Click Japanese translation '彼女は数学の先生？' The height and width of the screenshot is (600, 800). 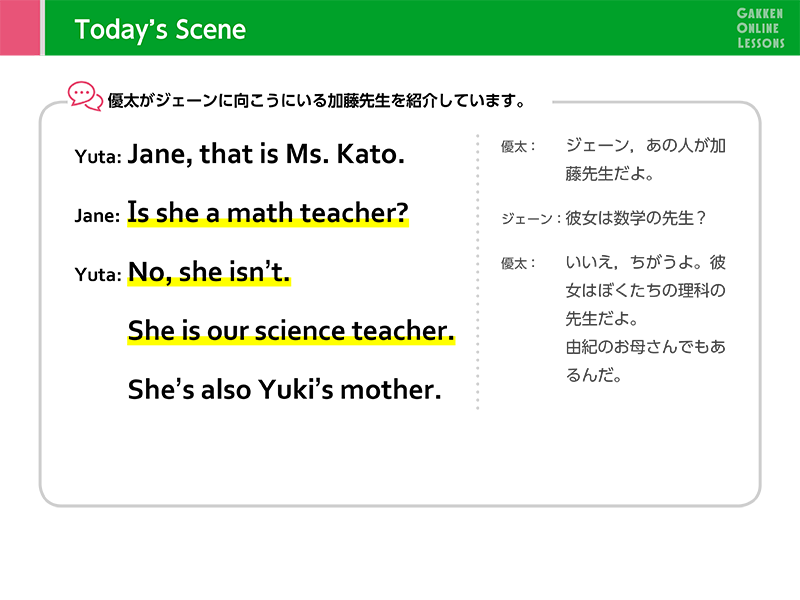(x=635, y=218)
